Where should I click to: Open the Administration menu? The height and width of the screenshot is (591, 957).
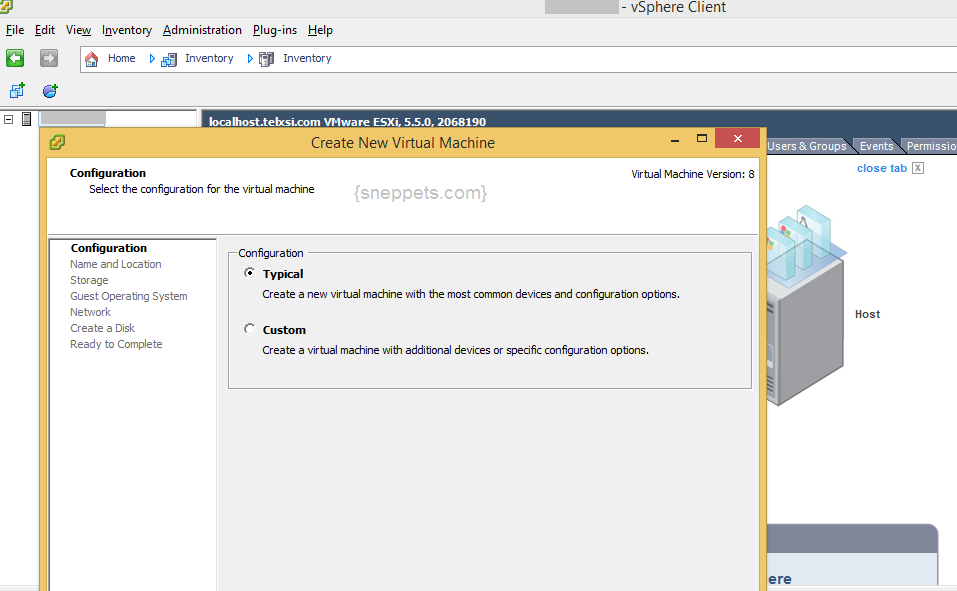pos(202,30)
